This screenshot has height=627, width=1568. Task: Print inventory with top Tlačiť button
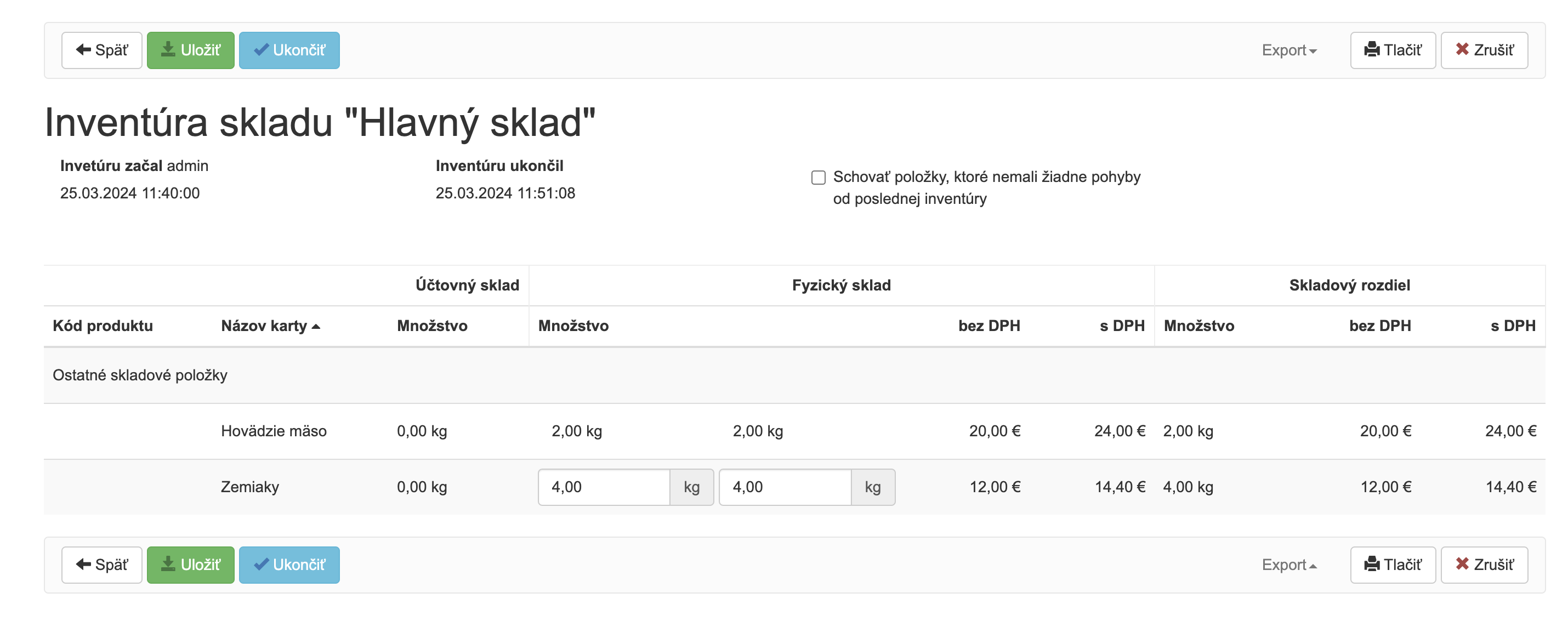1393,50
